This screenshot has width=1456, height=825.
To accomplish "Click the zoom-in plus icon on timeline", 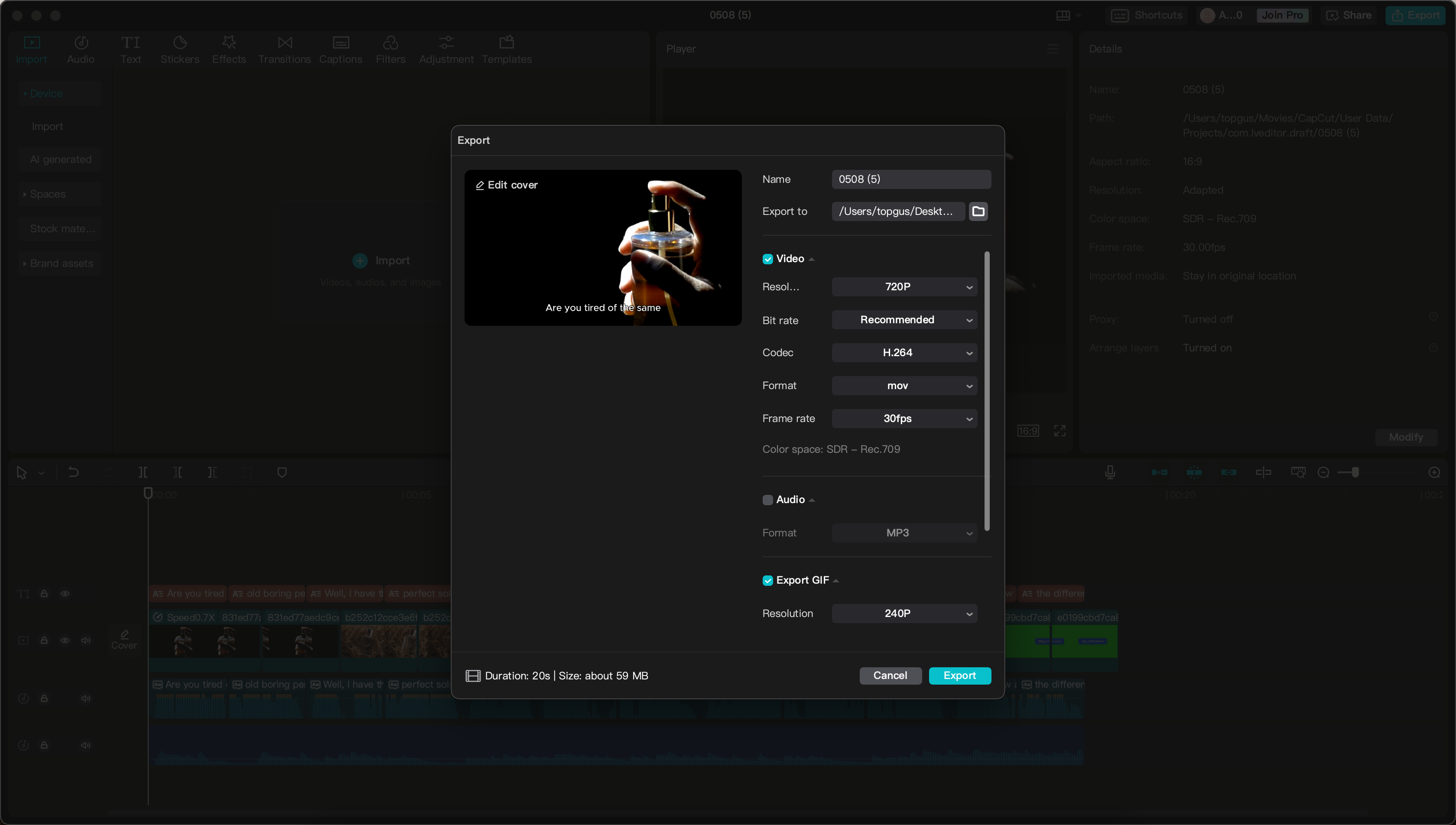I will (x=1434, y=472).
